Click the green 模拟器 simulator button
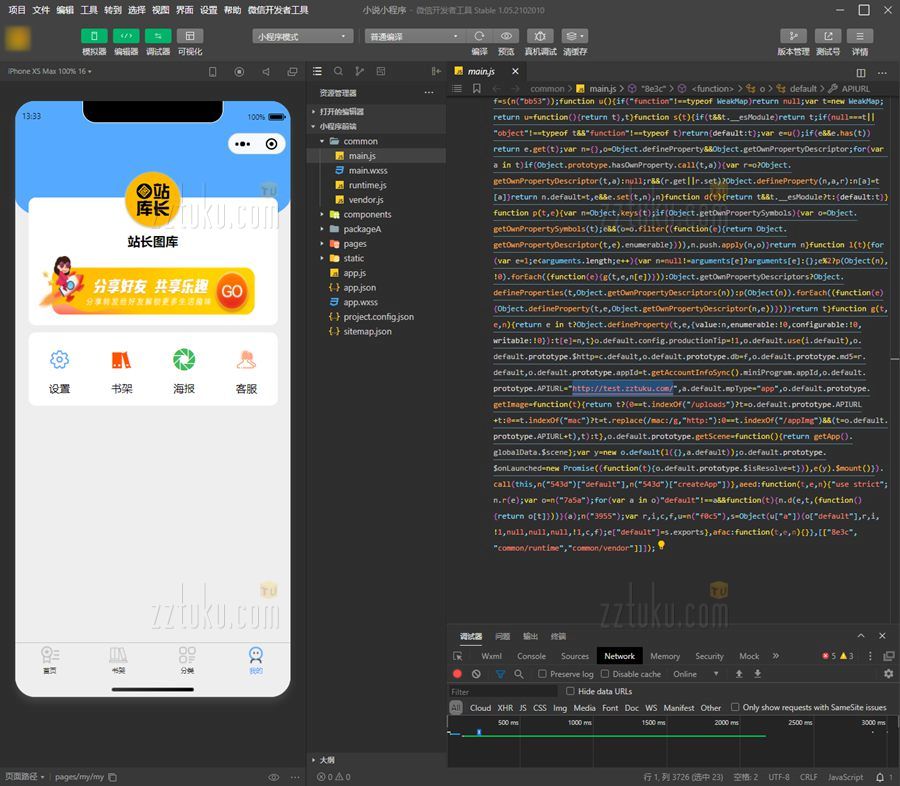900x786 pixels. point(94,36)
